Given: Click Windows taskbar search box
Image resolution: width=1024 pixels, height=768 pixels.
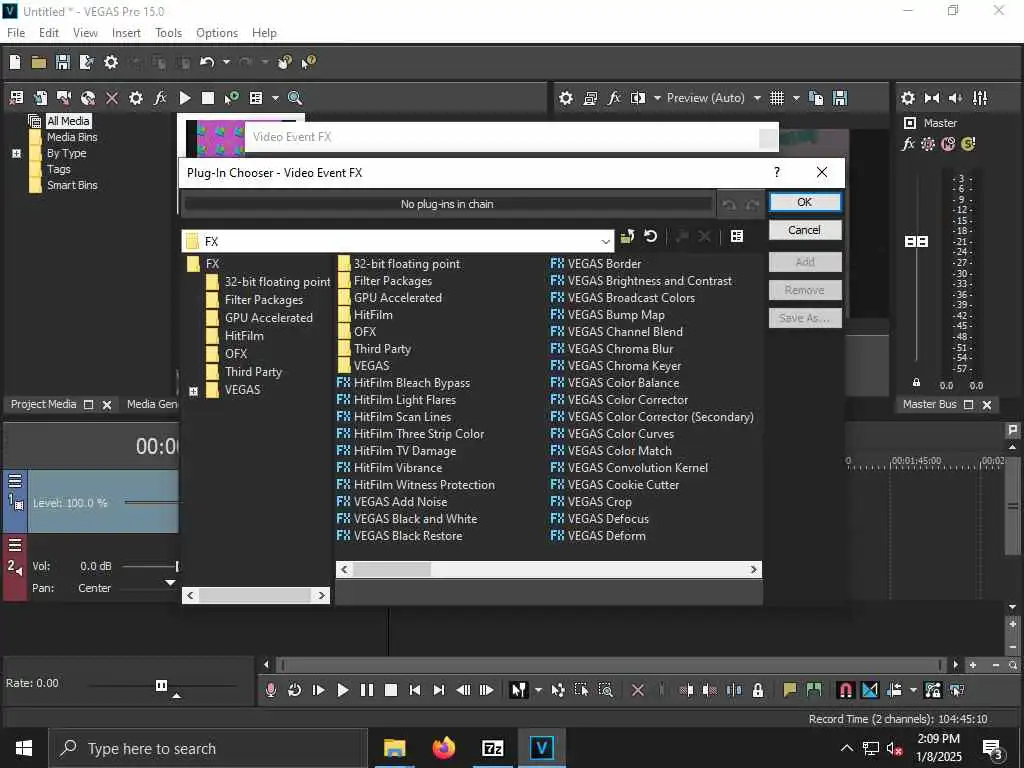Looking at the screenshot, I should pyautogui.click(x=208, y=748).
